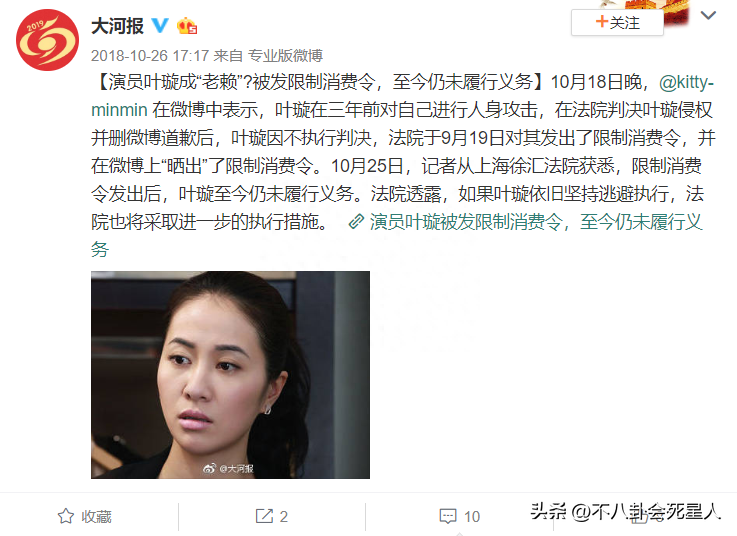Click the gold crown membership badge
The height and width of the screenshot is (536, 737).
tap(187, 26)
